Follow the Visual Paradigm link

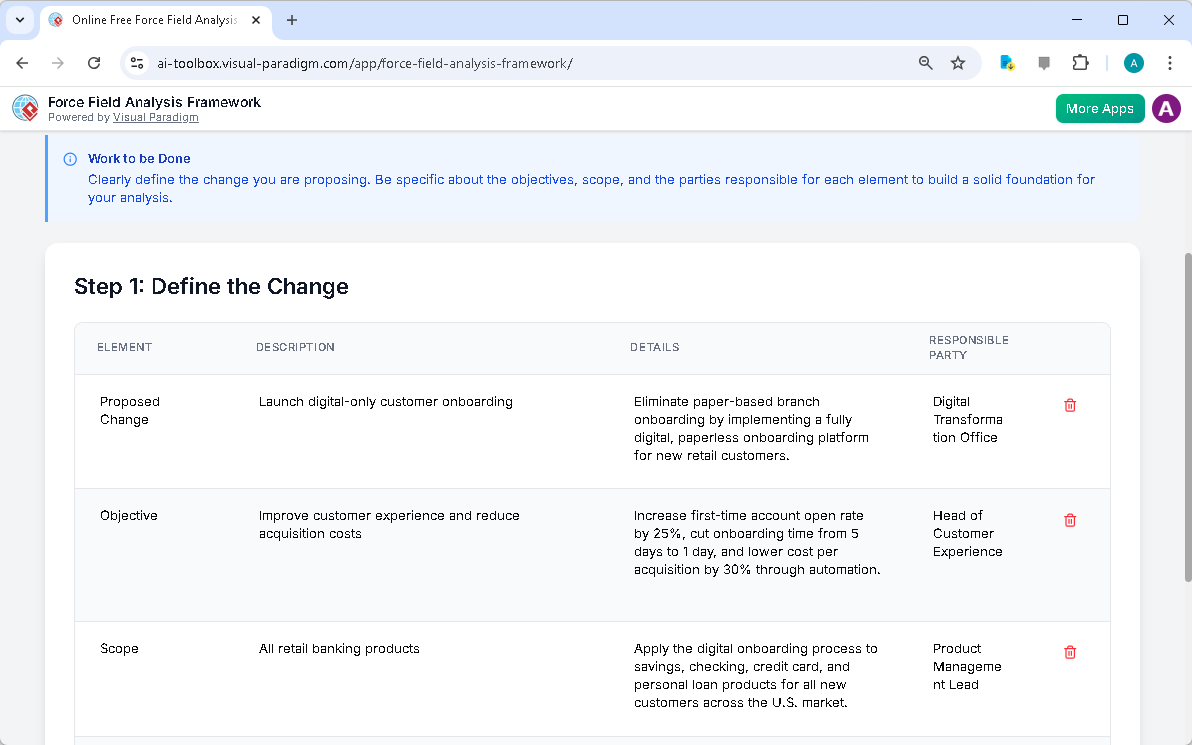coord(155,118)
